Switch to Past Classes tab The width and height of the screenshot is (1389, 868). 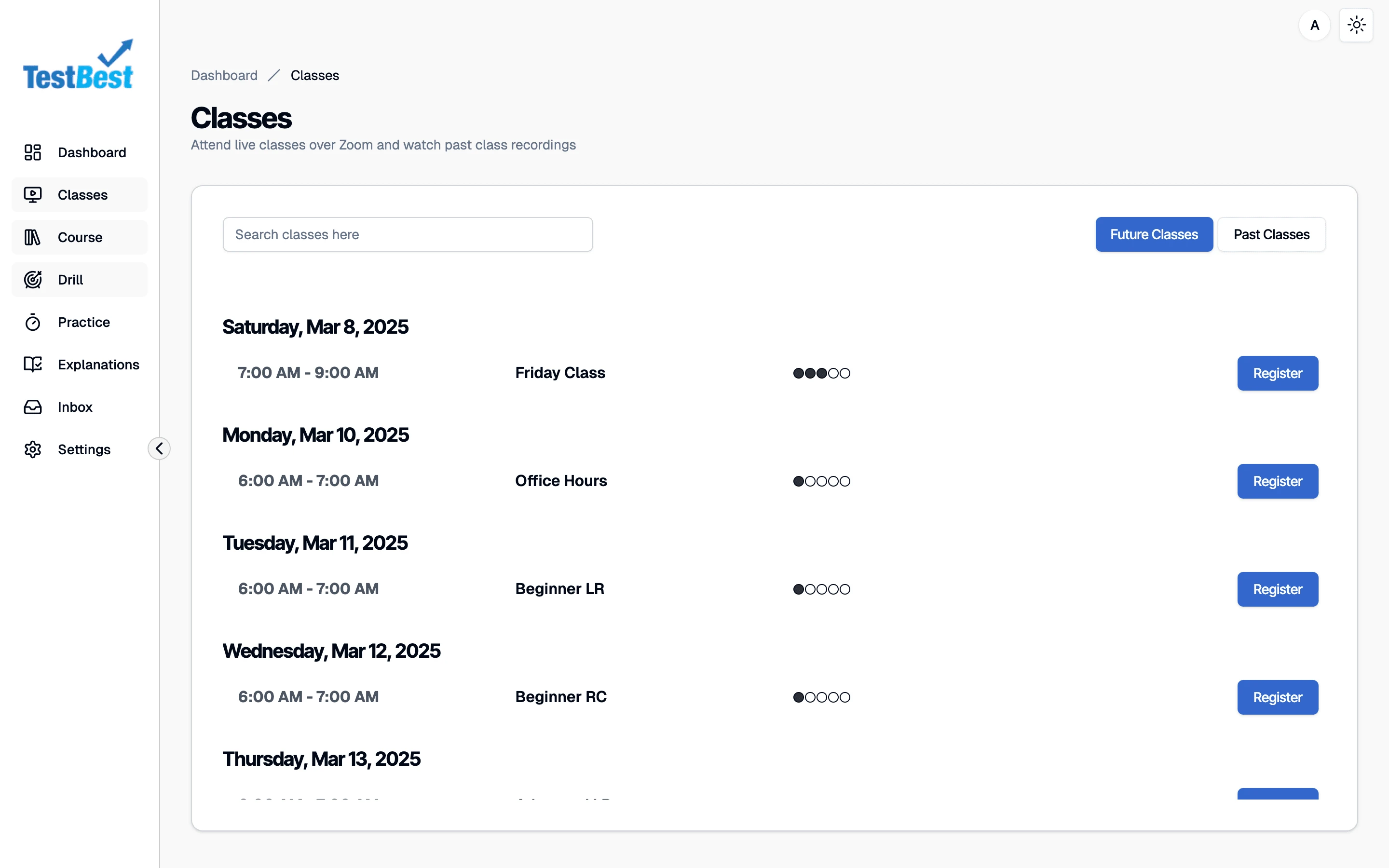(1271, 234)
